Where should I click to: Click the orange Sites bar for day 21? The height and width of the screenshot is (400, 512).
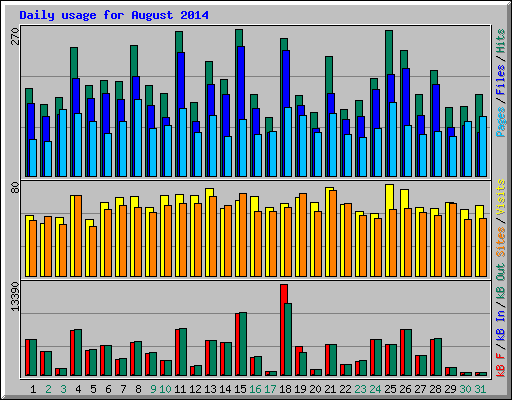[x=333, y=233]
